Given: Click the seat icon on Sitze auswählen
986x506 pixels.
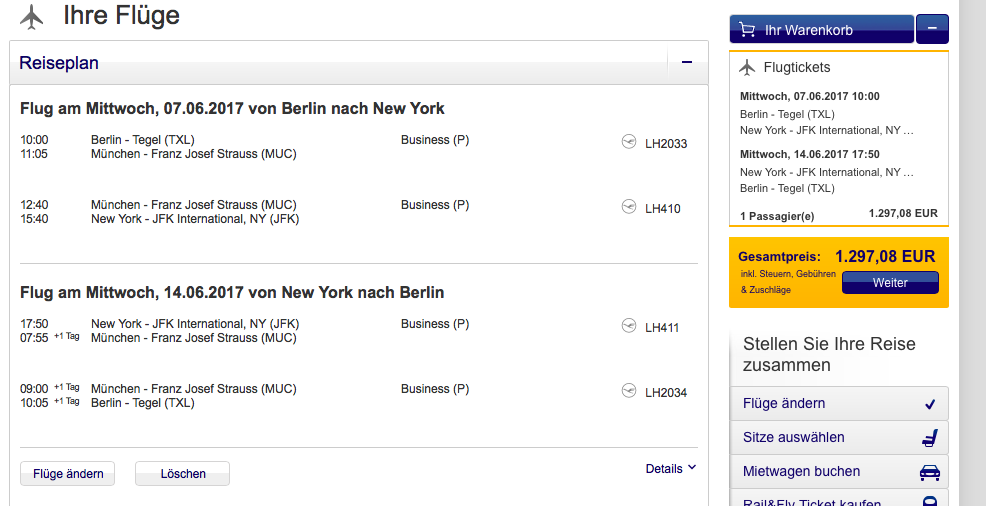Looking at the screenshot, I should [x=929, y=438].
